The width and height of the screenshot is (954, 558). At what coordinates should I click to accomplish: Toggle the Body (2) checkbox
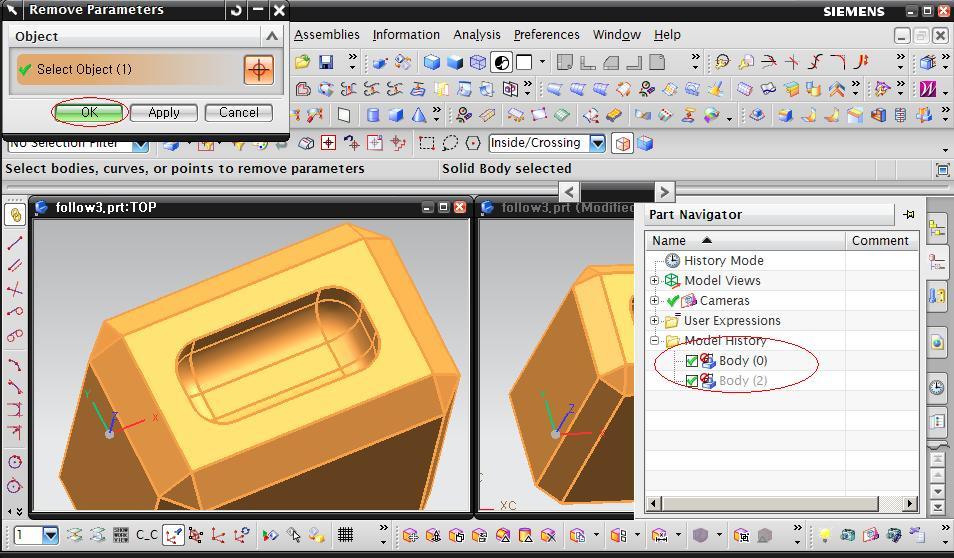691,381
